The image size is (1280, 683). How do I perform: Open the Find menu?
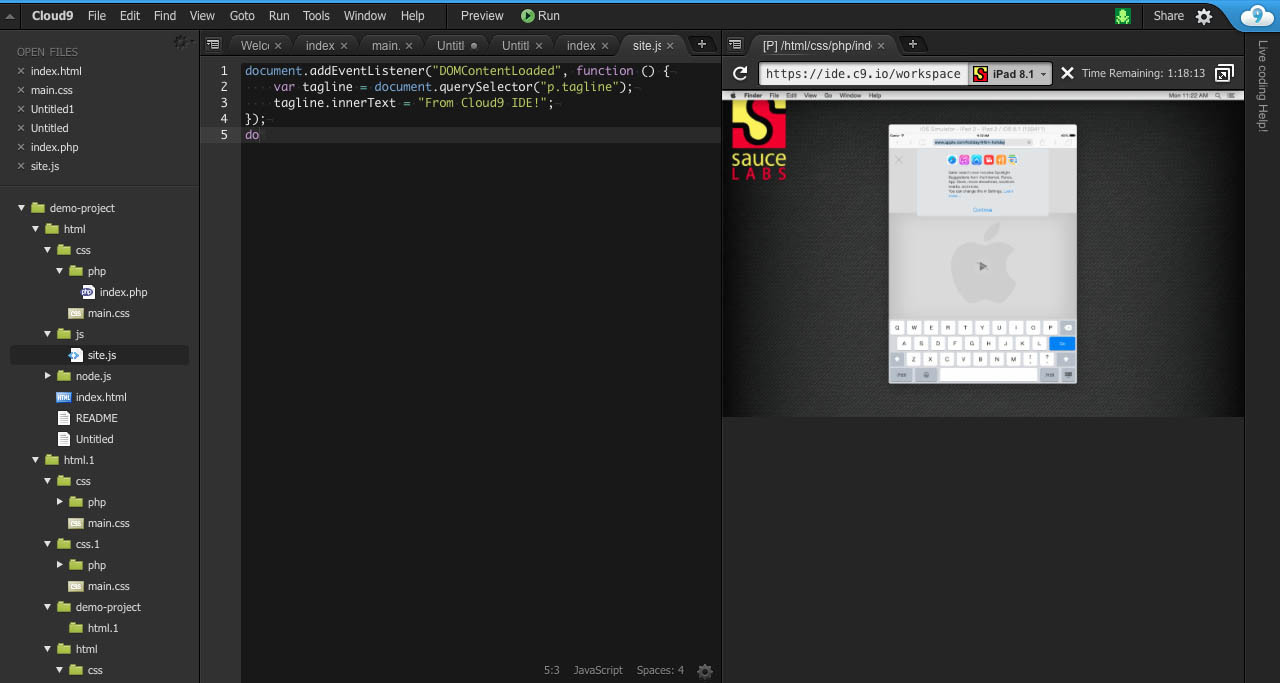165,16
